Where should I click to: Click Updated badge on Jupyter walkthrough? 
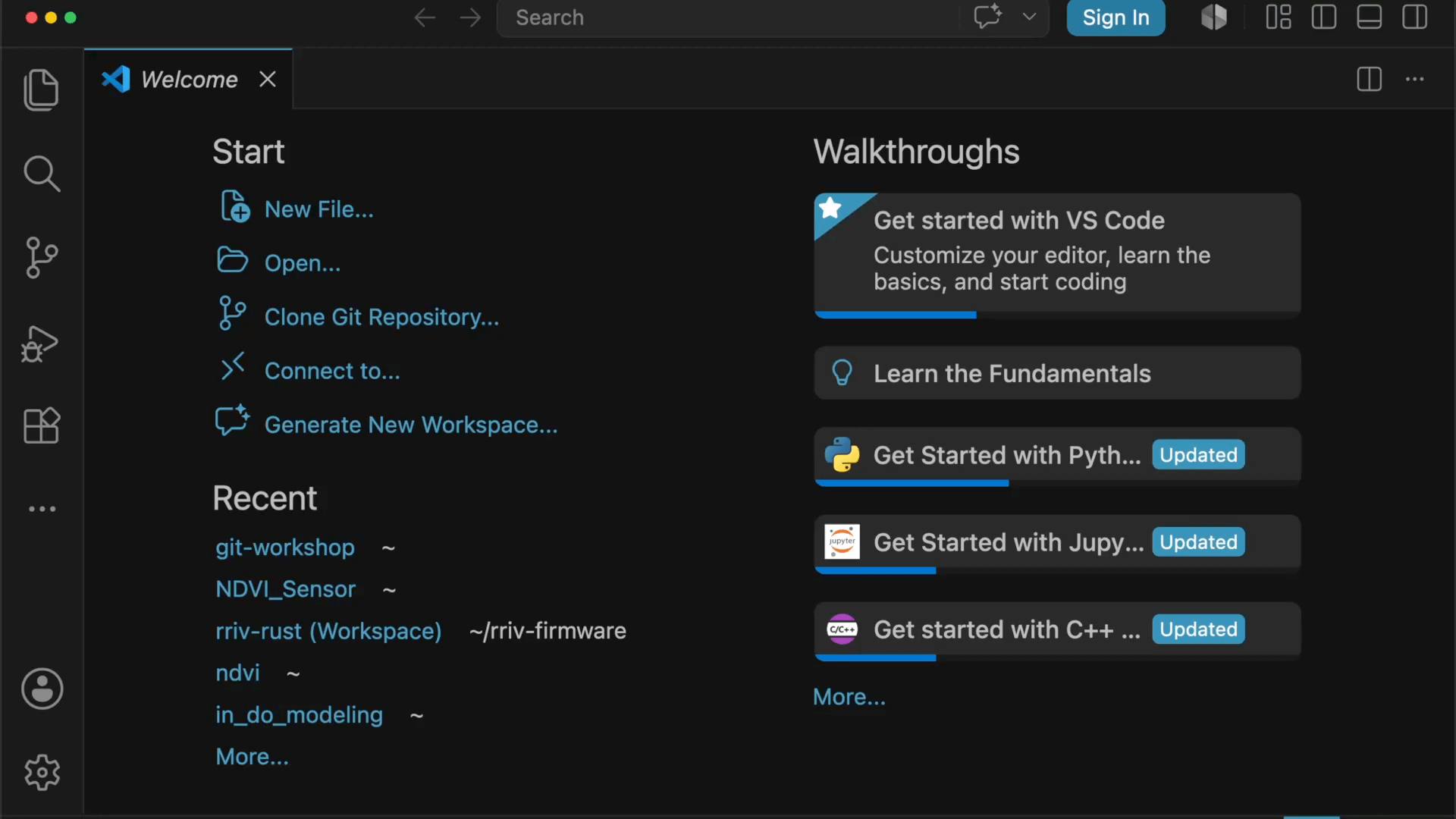coord(1198,542)
